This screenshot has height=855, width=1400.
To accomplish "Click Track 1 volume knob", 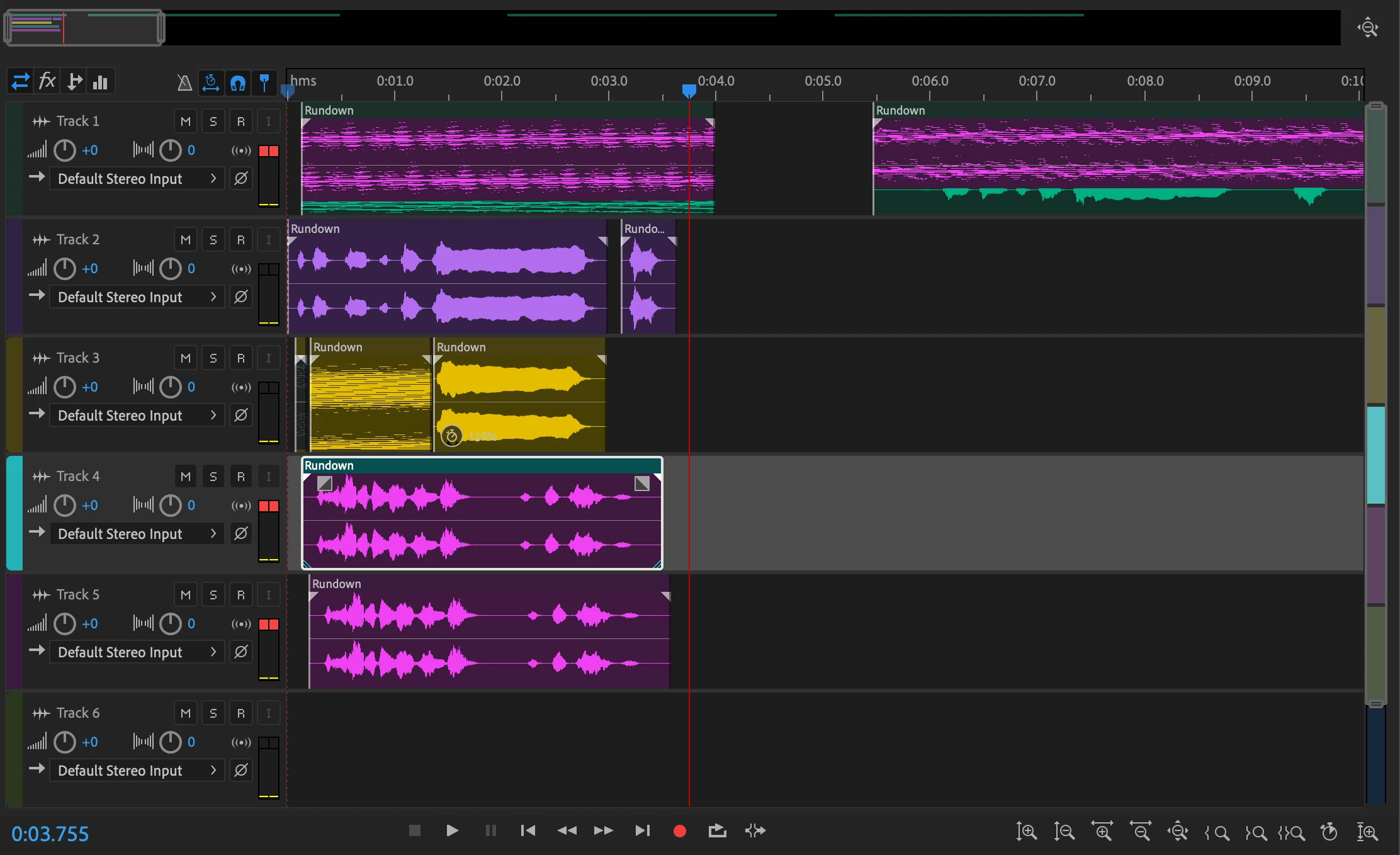I will coord(65,150).
